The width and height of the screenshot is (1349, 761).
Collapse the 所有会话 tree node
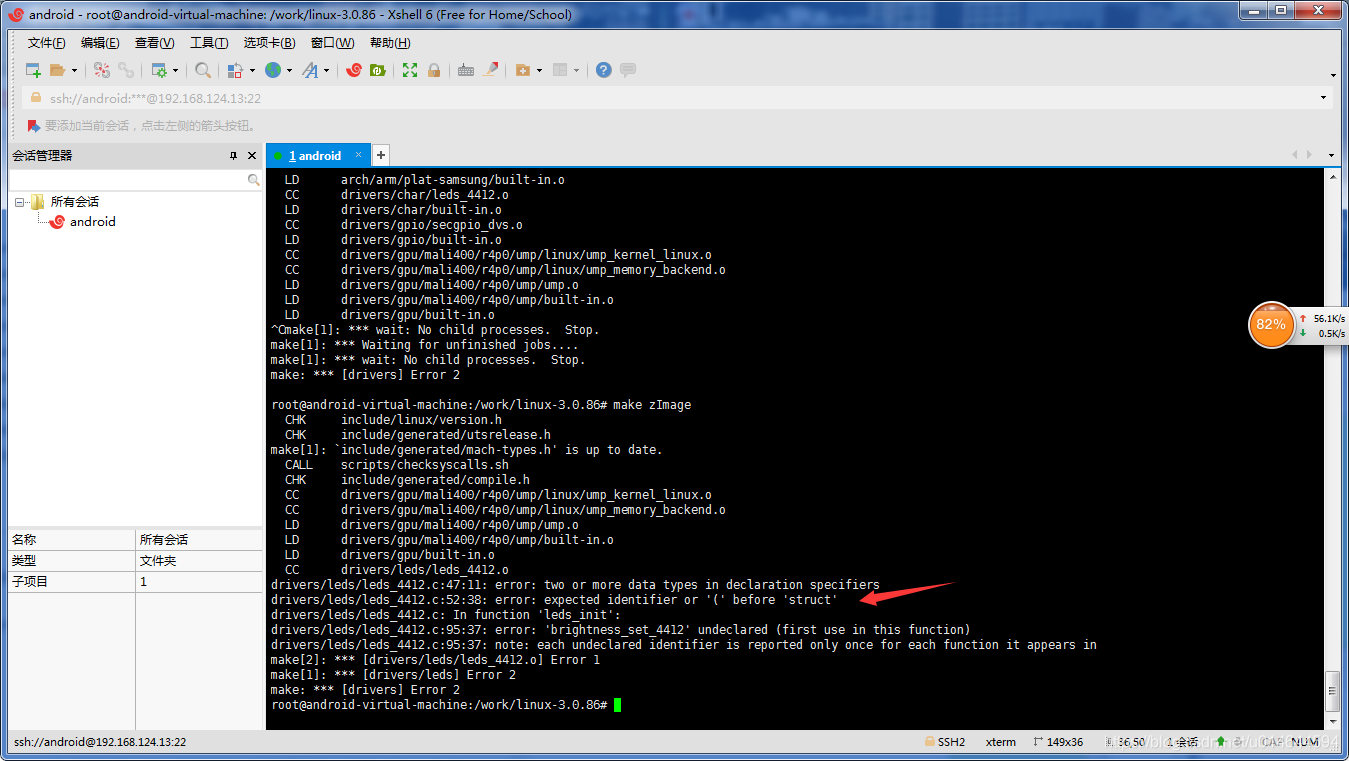point(20,202)
